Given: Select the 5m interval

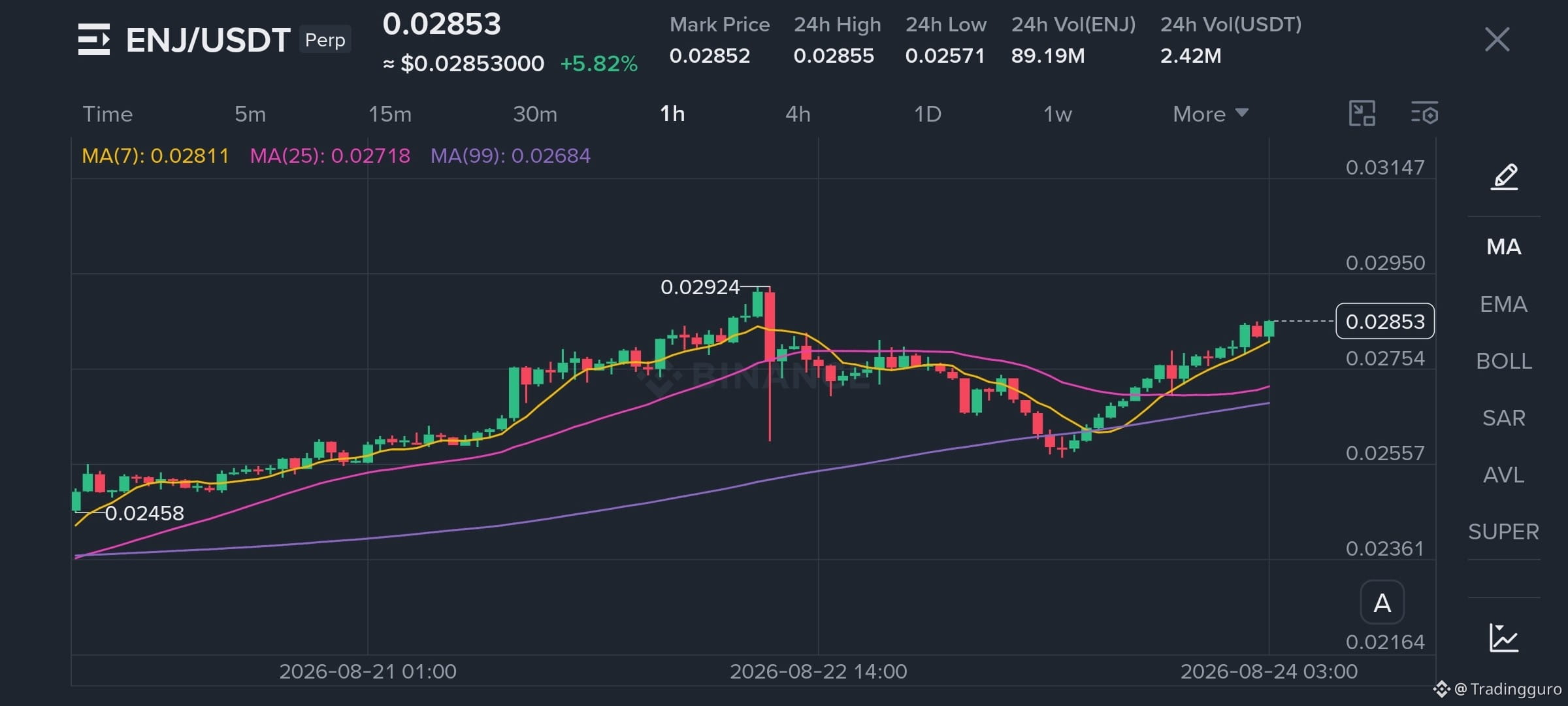Looking at the screenshot, I should click(250, 114).
